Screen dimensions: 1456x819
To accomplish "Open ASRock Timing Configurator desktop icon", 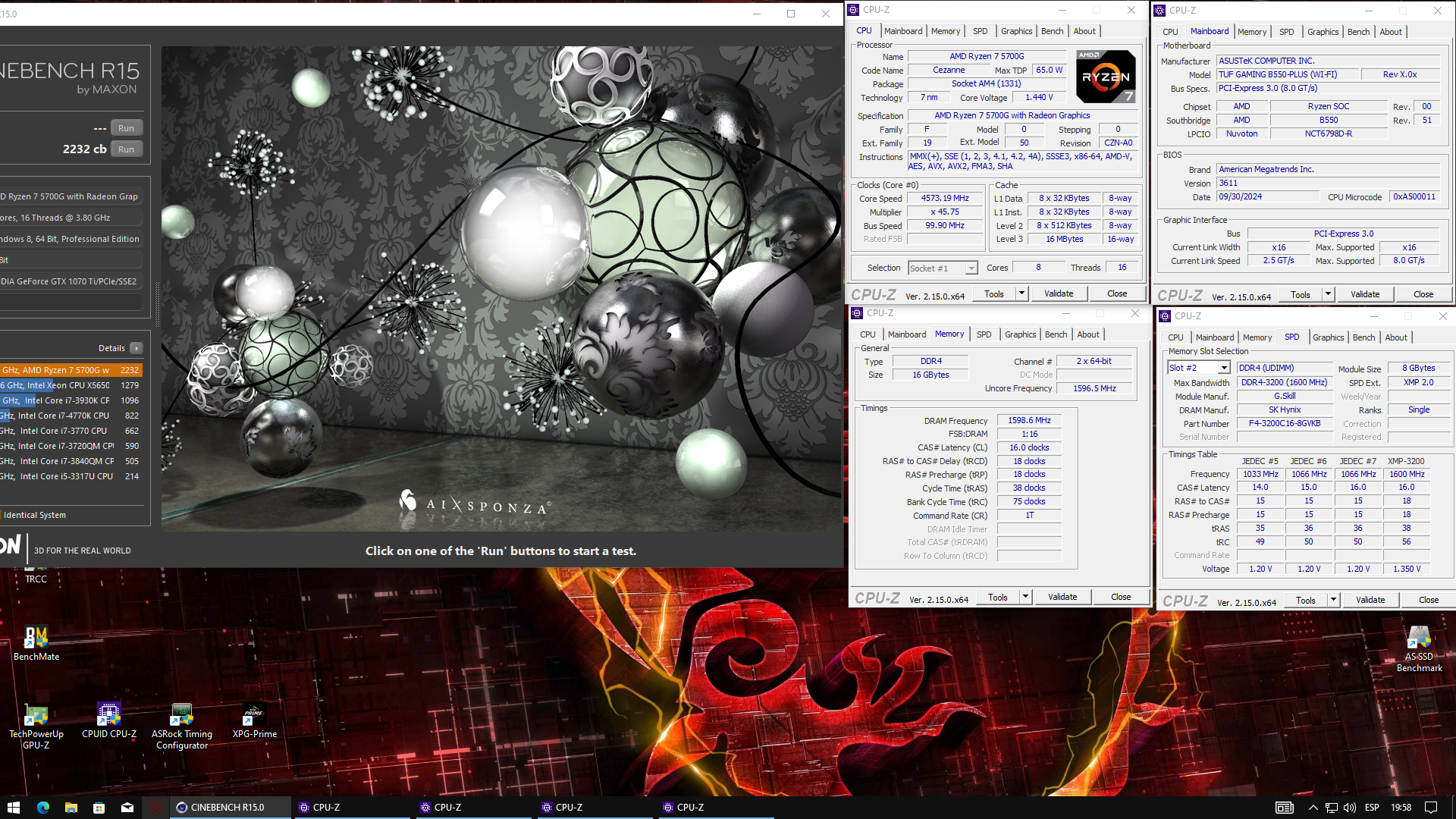I will click(182, 726).
